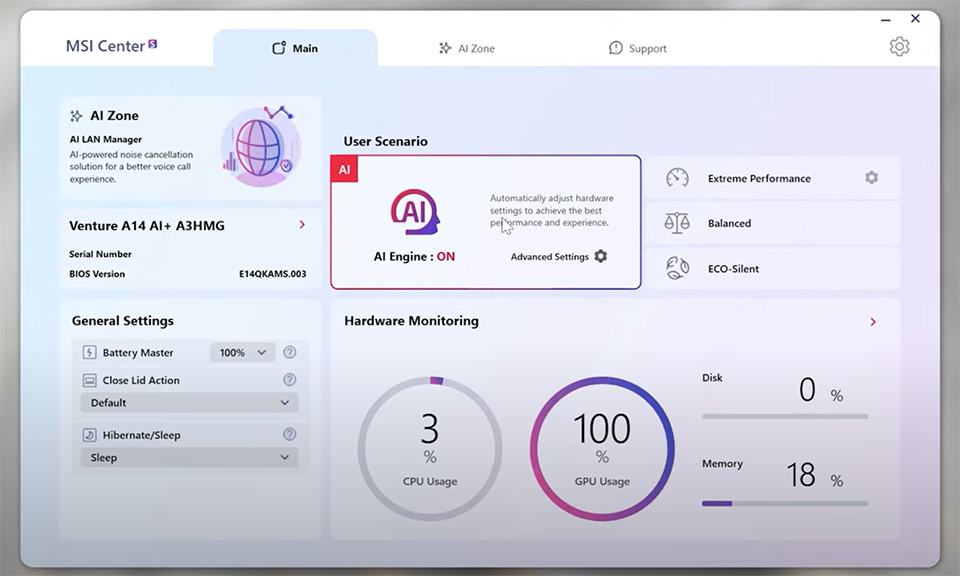Click the Battery Master help question mark
Screen dimensions: 960x576
pos(289,352)
